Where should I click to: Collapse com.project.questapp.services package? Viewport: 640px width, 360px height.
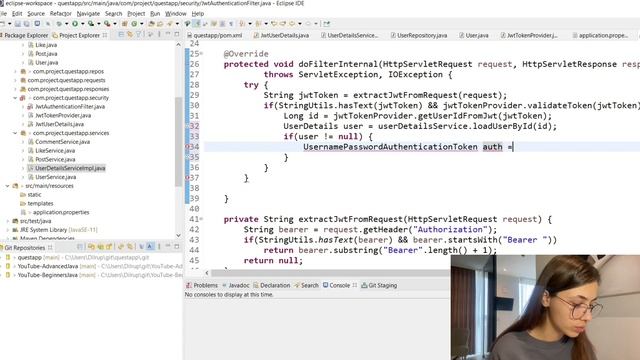click(15, 133)
